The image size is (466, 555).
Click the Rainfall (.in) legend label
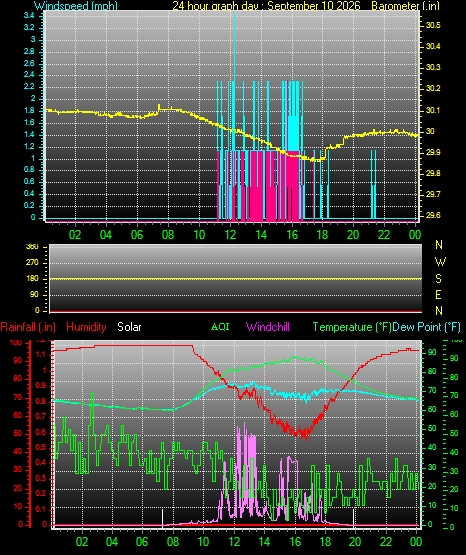[28, 327]
